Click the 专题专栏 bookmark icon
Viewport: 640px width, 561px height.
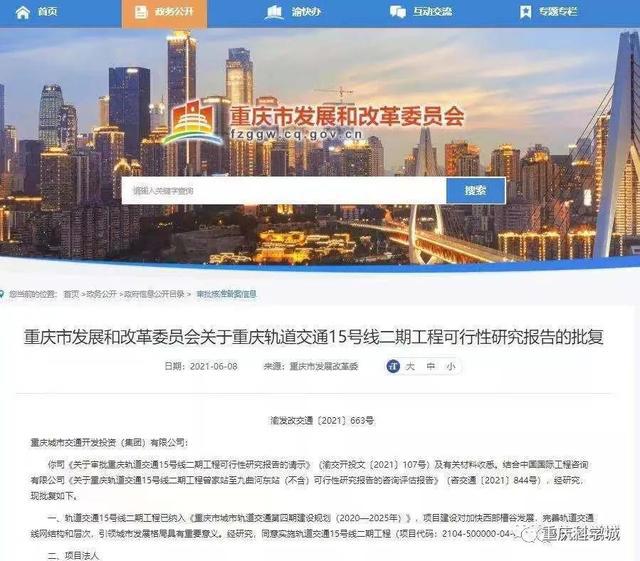click(x=525, y=12)
